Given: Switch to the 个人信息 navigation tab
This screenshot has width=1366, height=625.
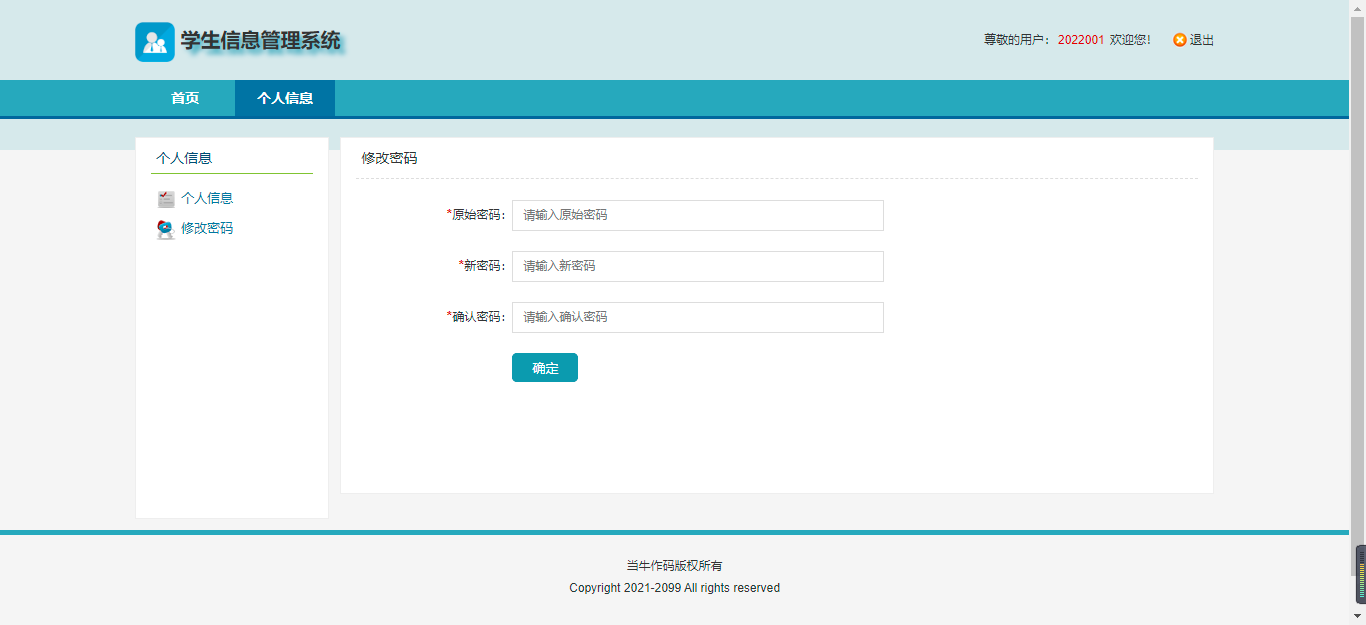Looking at the screenshot, I should [285, 98].
